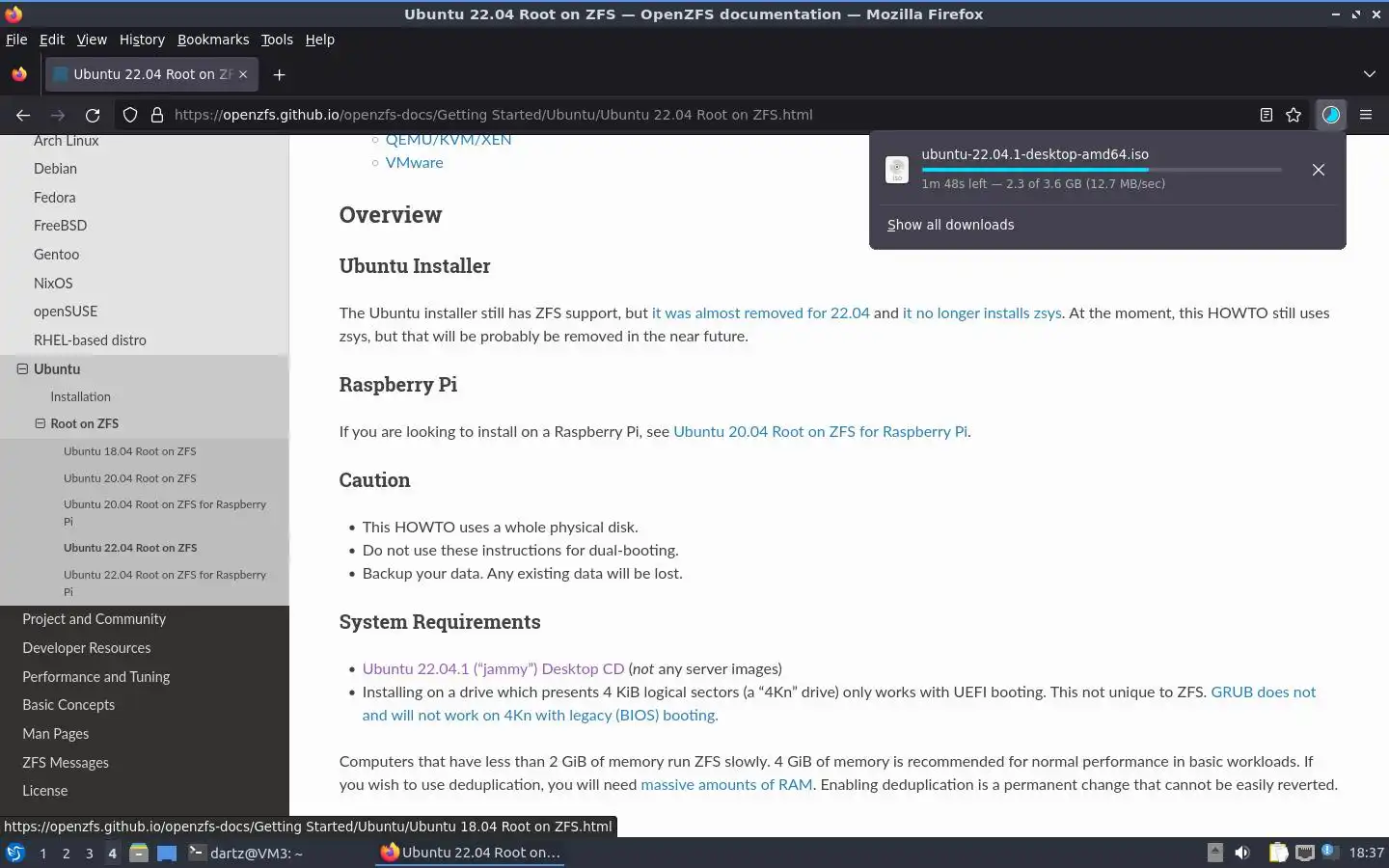
Task: Open the View menu
Action: point(92,40)
